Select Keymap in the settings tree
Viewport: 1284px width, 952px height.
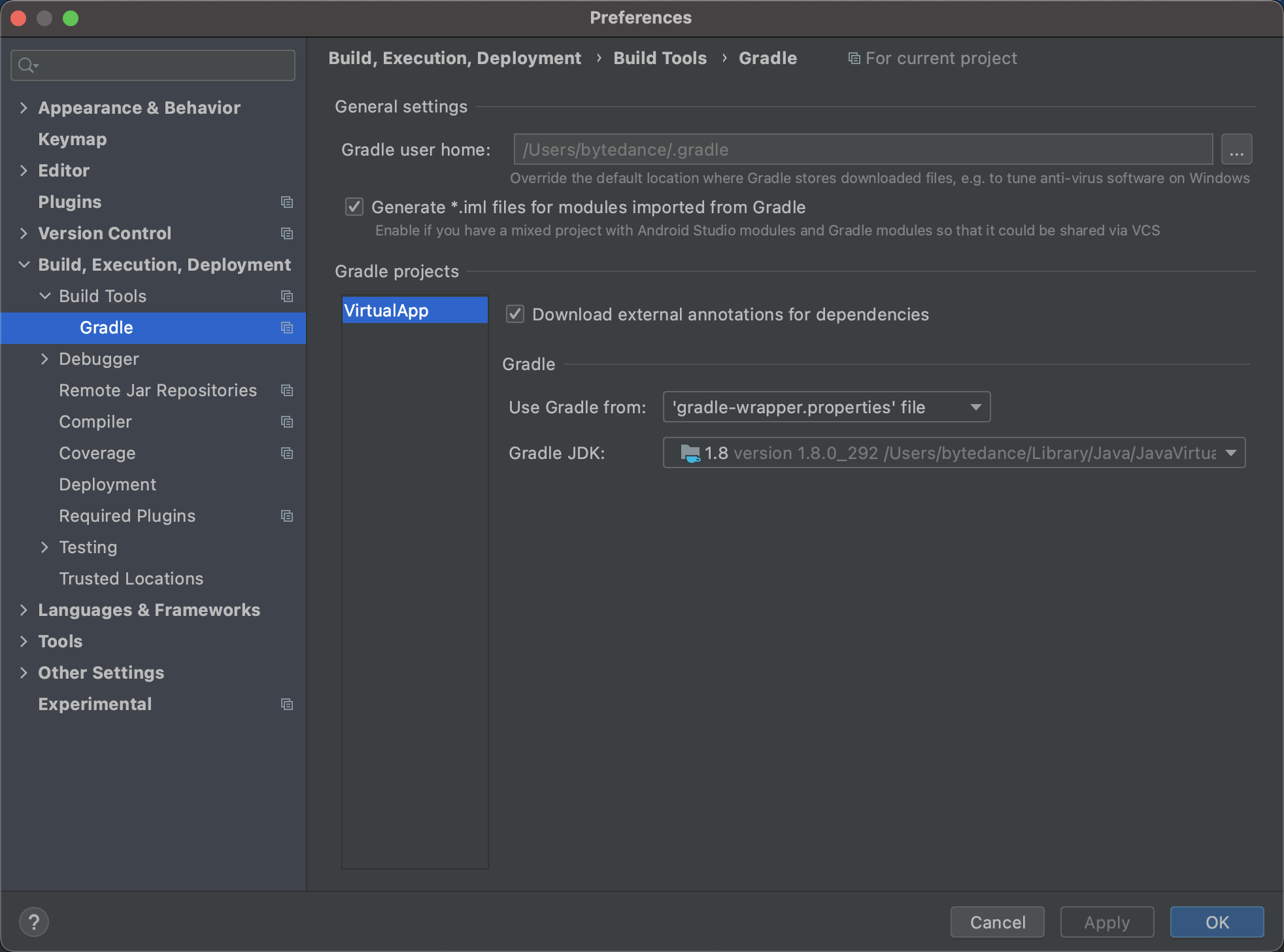[x=73, y=139]
